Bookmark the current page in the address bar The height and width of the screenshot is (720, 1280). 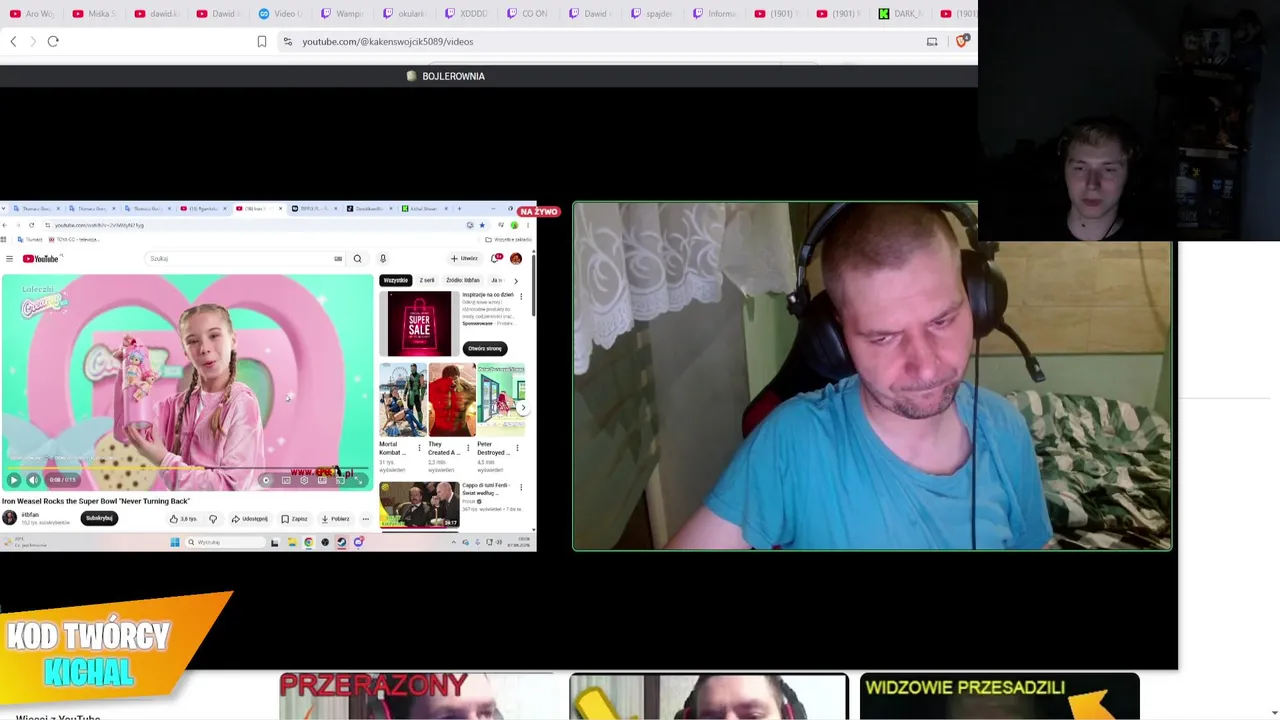(262, 41)
